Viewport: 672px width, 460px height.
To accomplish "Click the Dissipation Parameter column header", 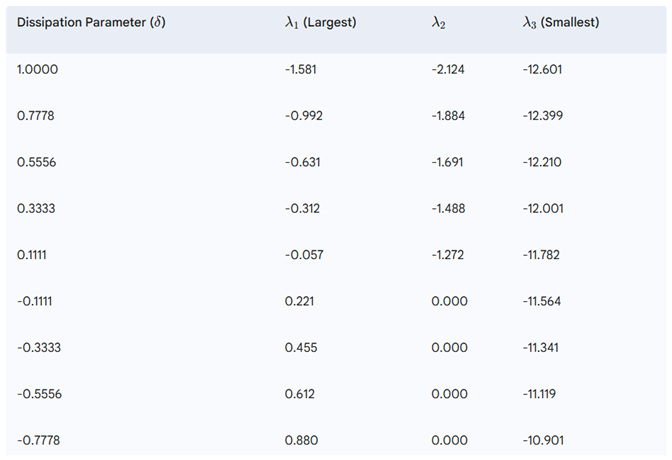I will click(91, 22).
